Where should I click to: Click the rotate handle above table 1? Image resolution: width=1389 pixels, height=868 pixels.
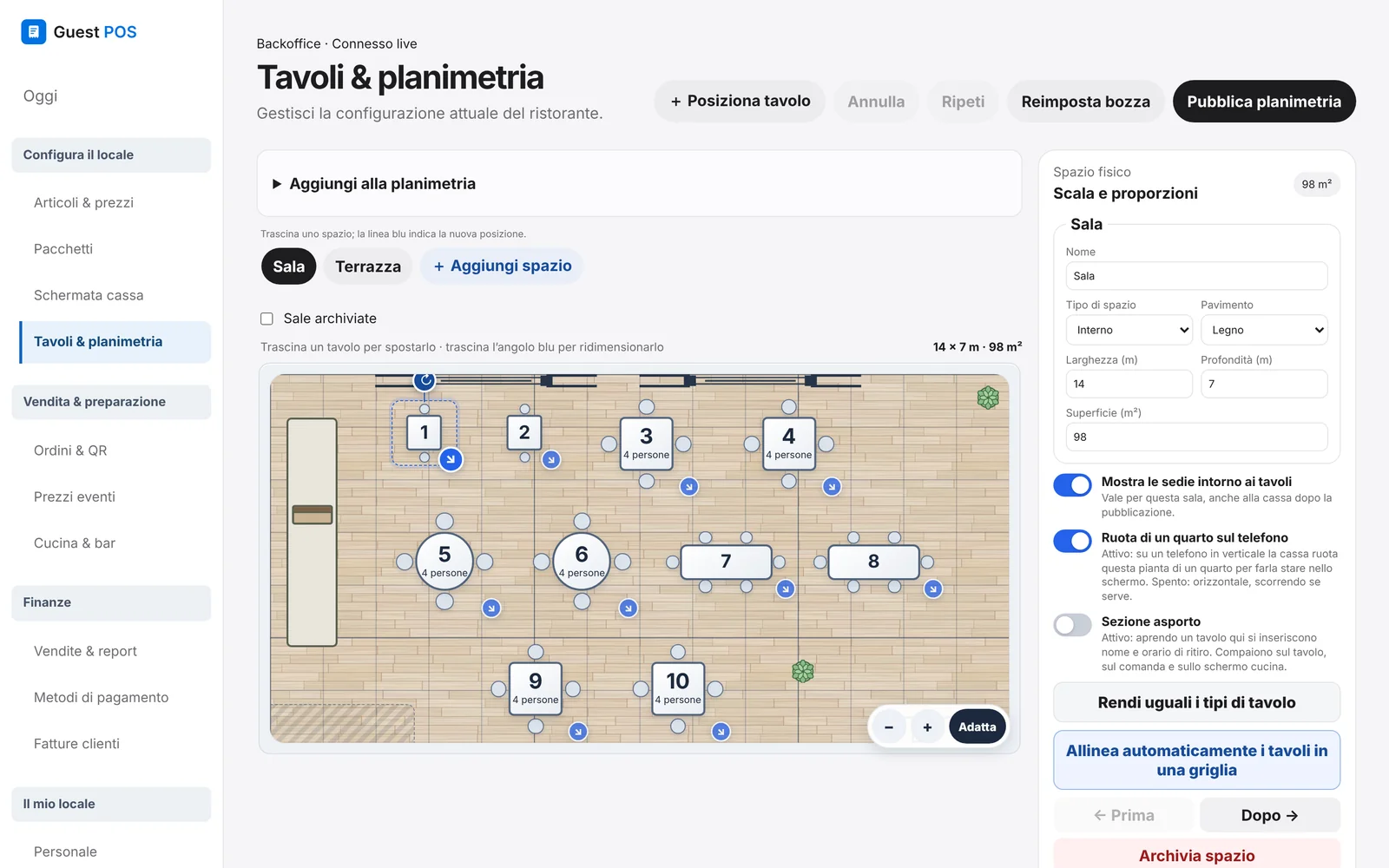point(425,380)
